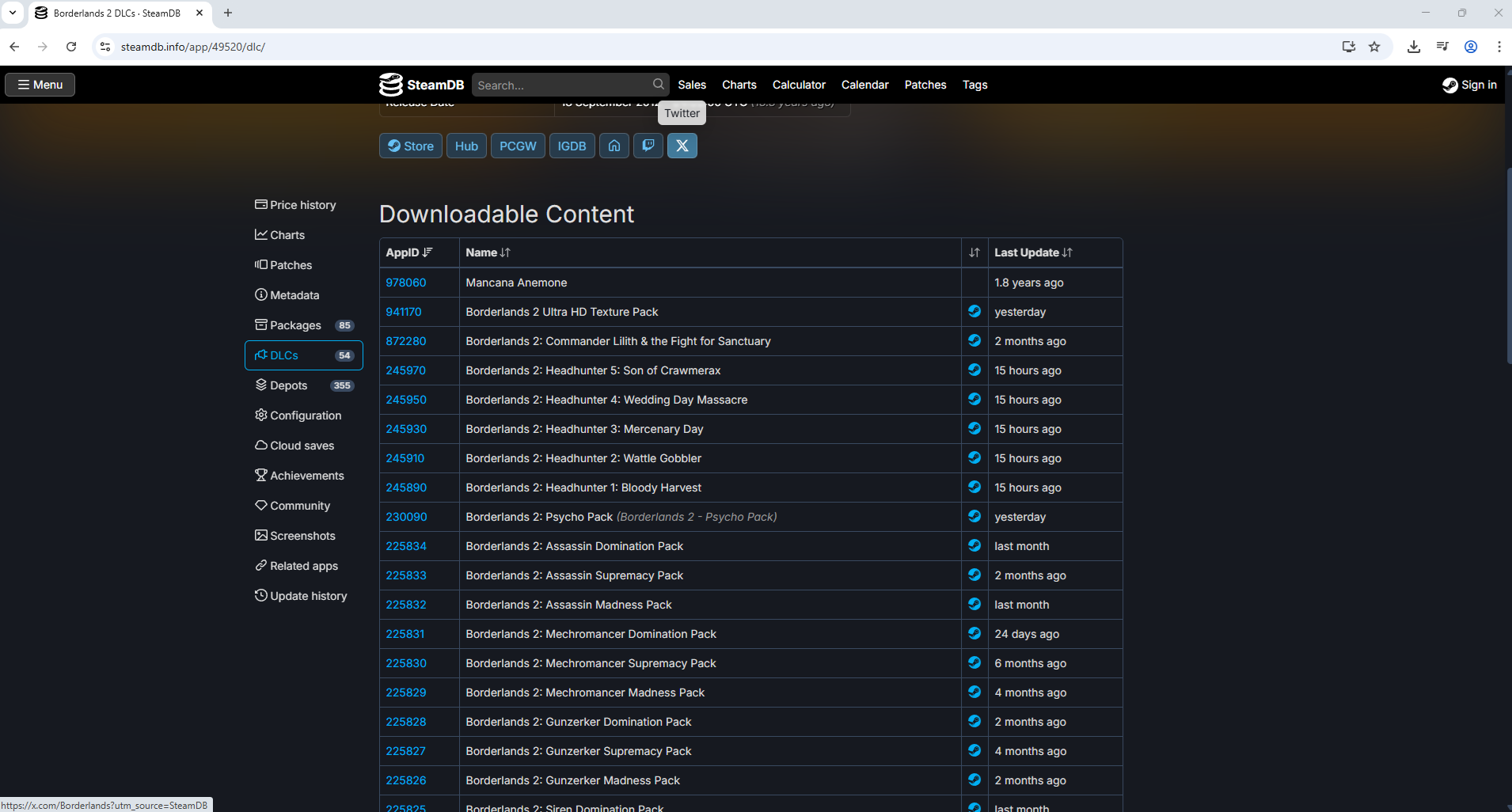Open the Twitch link button
Screen dimensions: 1512x812
coord(648,146)
